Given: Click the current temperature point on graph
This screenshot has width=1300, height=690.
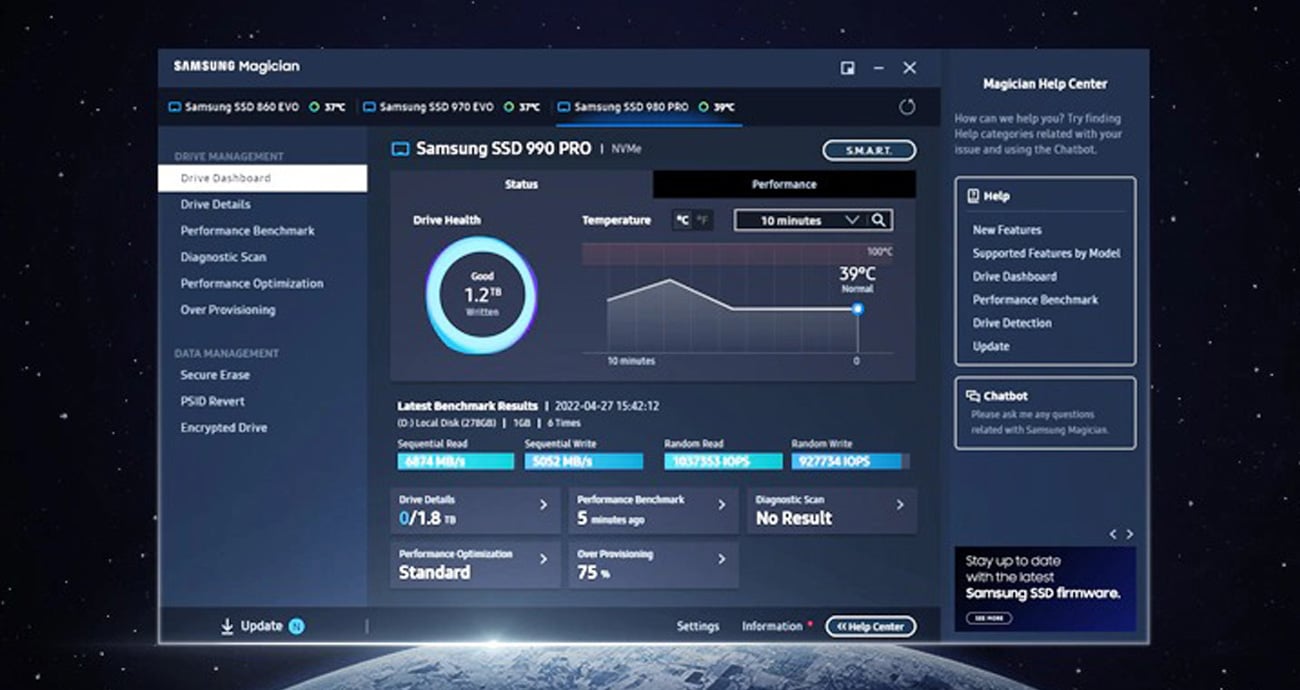Looking at the screenshot, I should pyautogui.click(x=857, y=309).
